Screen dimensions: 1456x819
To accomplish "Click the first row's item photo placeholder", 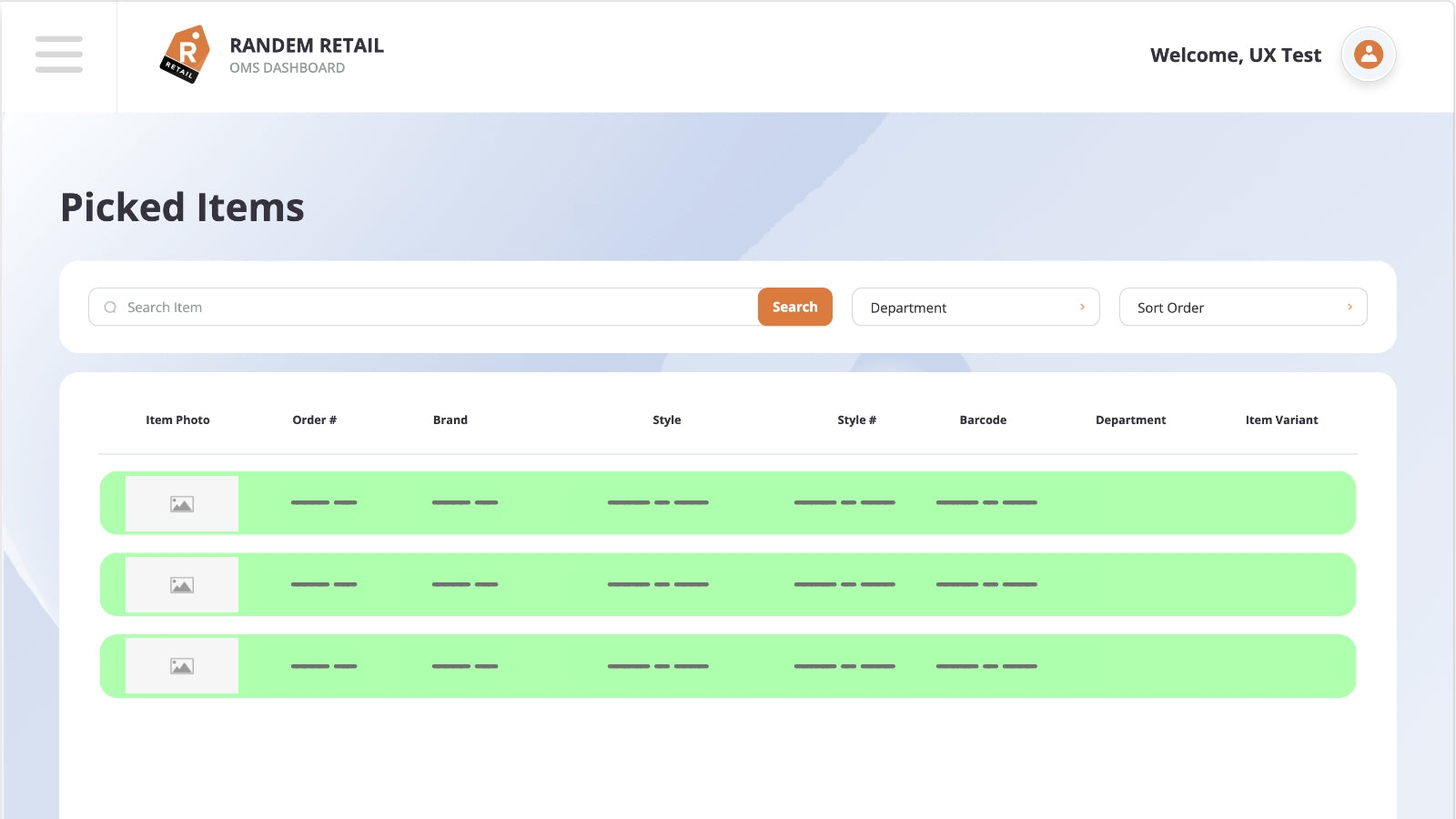I will click(x=182, y=503).
